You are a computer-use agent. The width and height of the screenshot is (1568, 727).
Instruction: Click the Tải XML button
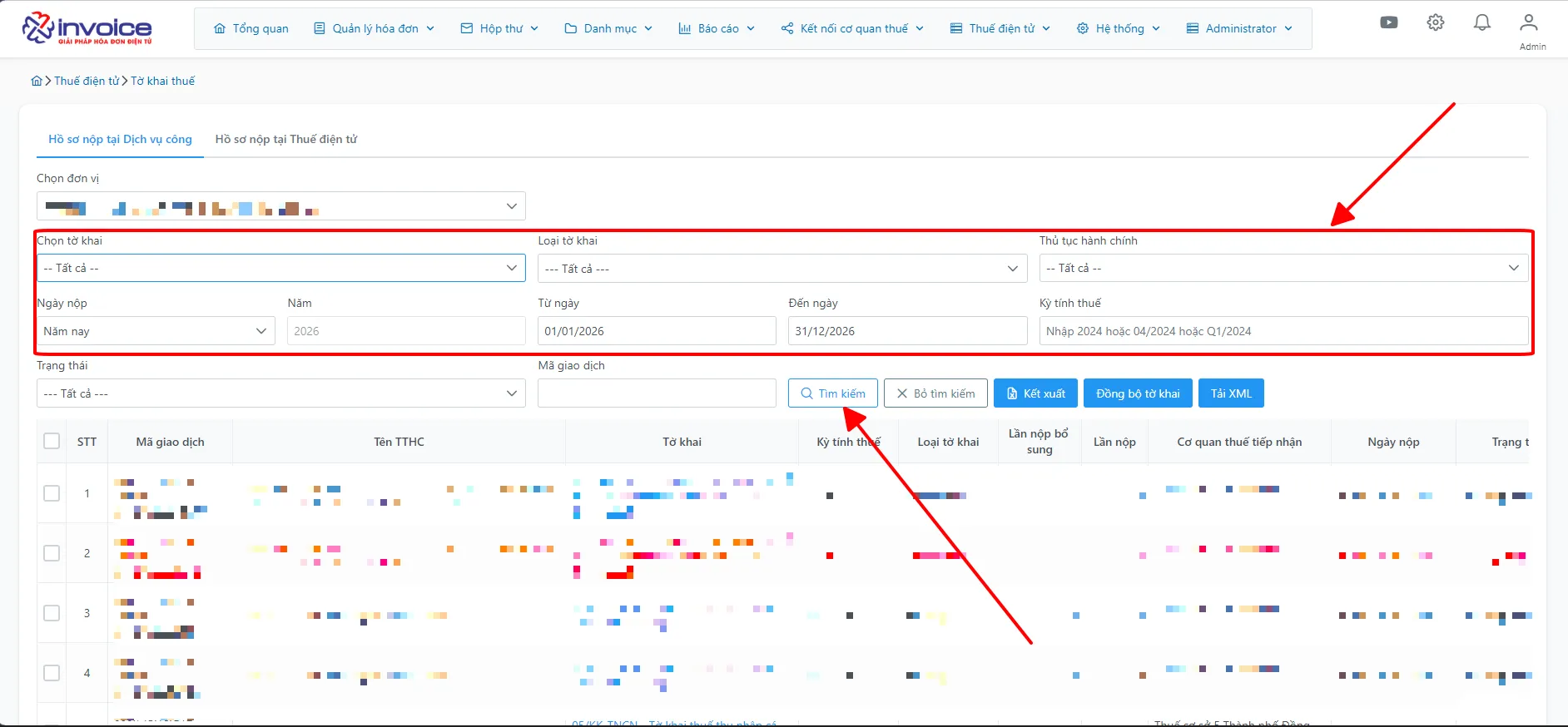click(1231, 393)
